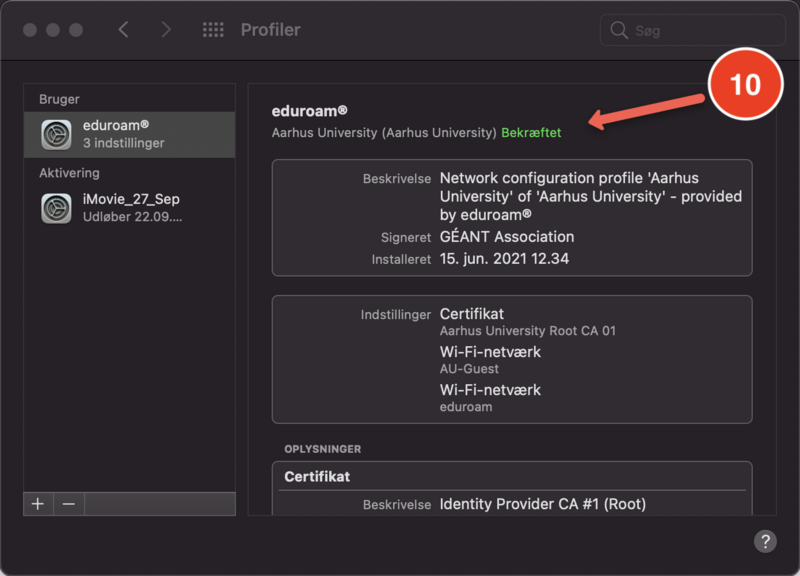Go back with the left chevron
Screen dimensions: 800x576
(x=123, y=30)
